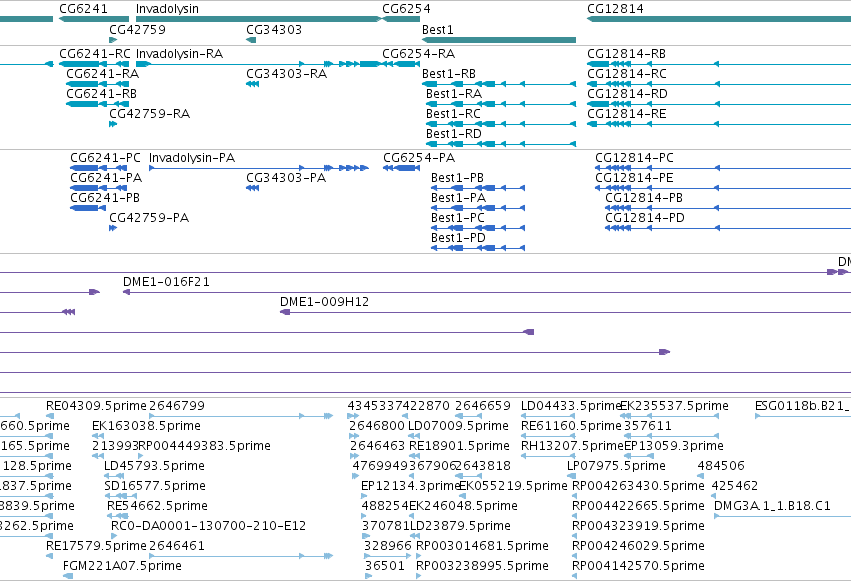Select EST label SD16577.5prime
851x581 pixels.
coord(155,486)
